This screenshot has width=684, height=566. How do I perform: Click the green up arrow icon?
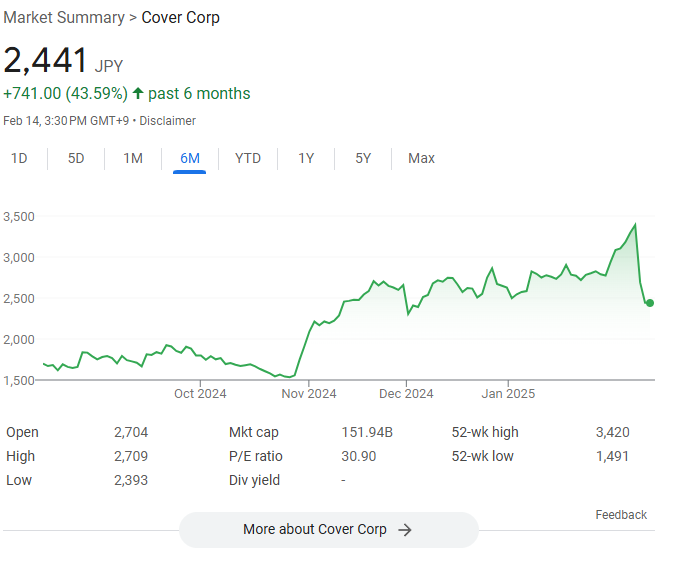pyautogui.click(x=138, y=94)
